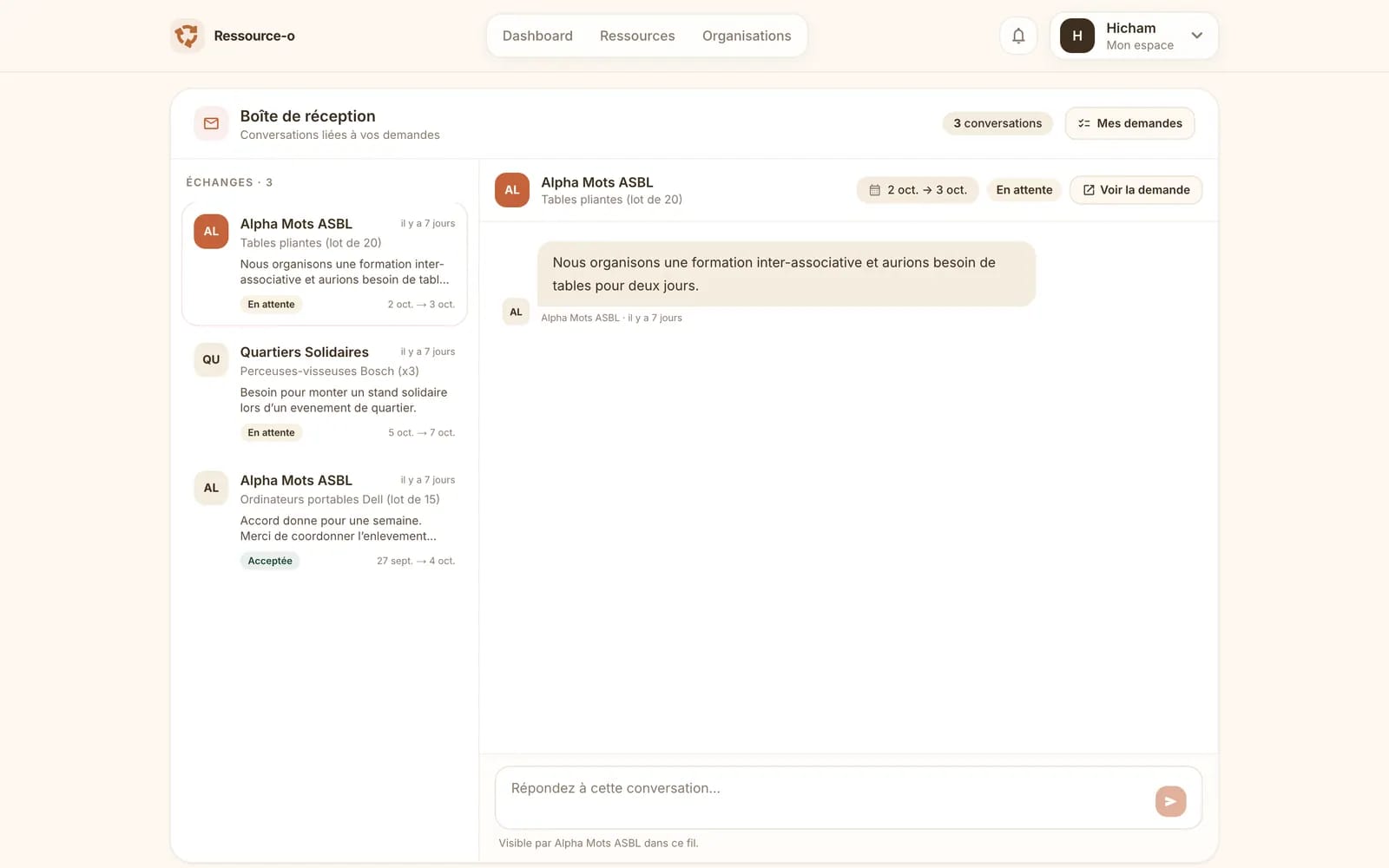Open Mes demandes
Image resolution: width=1389 pixels, height=868 pixels.
tap(1129, 123)
